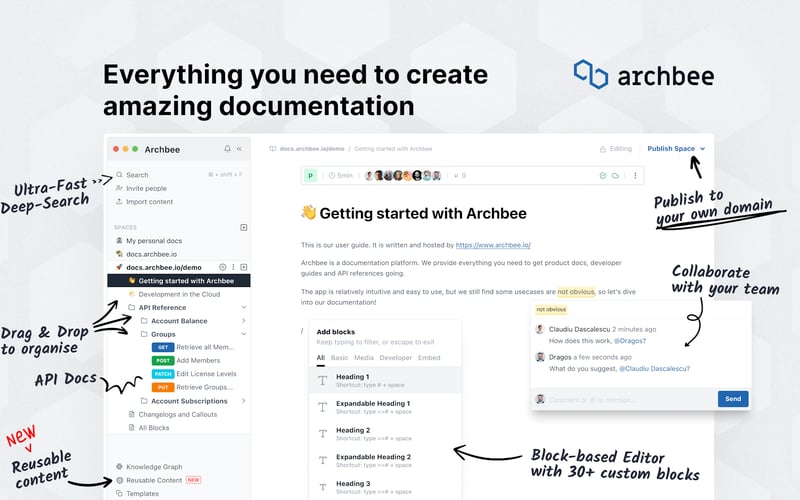Click the collaborator avatars group
The height and width of the screenshot is (500, 800).
point(403,176)
